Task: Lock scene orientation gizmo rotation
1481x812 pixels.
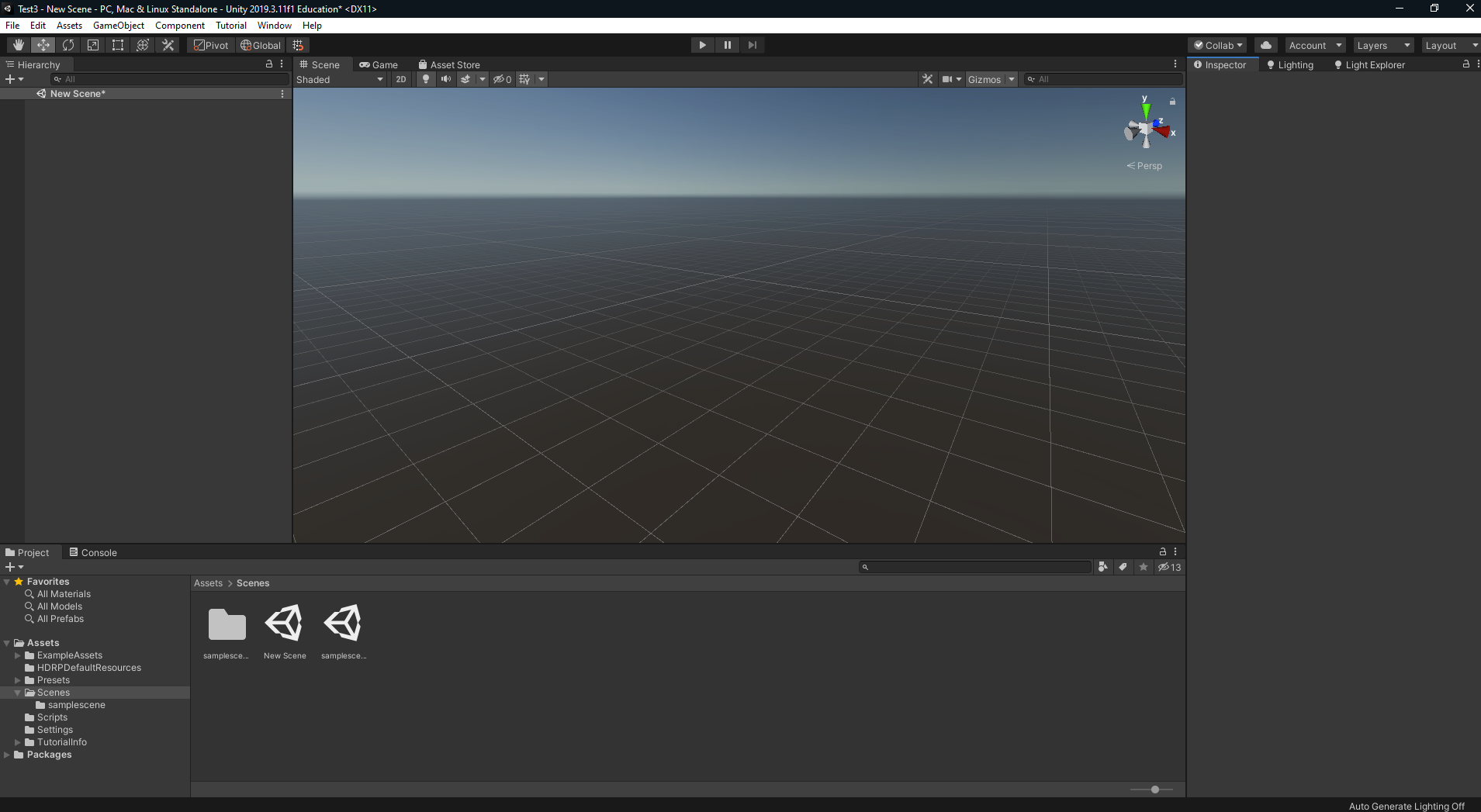Action: 1173,102
